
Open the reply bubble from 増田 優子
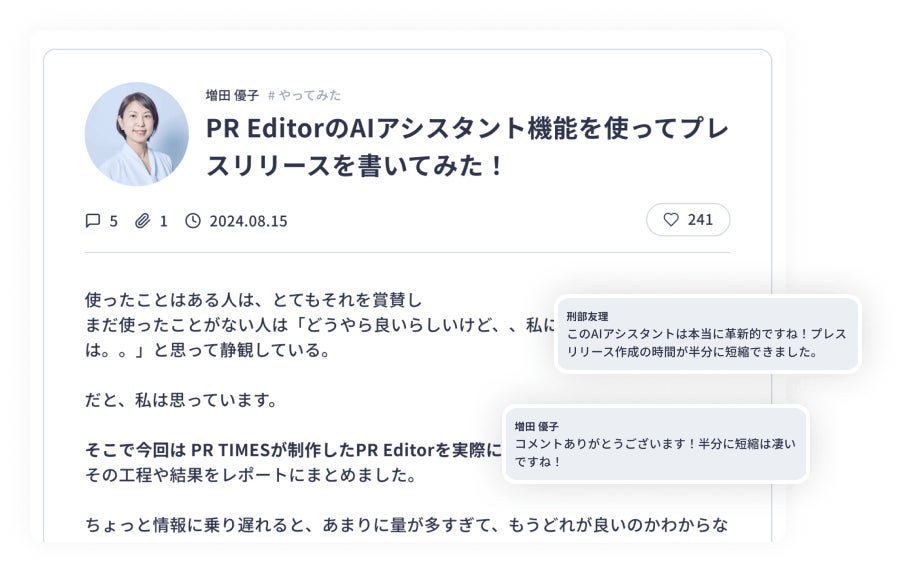pyautogui.click(x=656, y=444)
